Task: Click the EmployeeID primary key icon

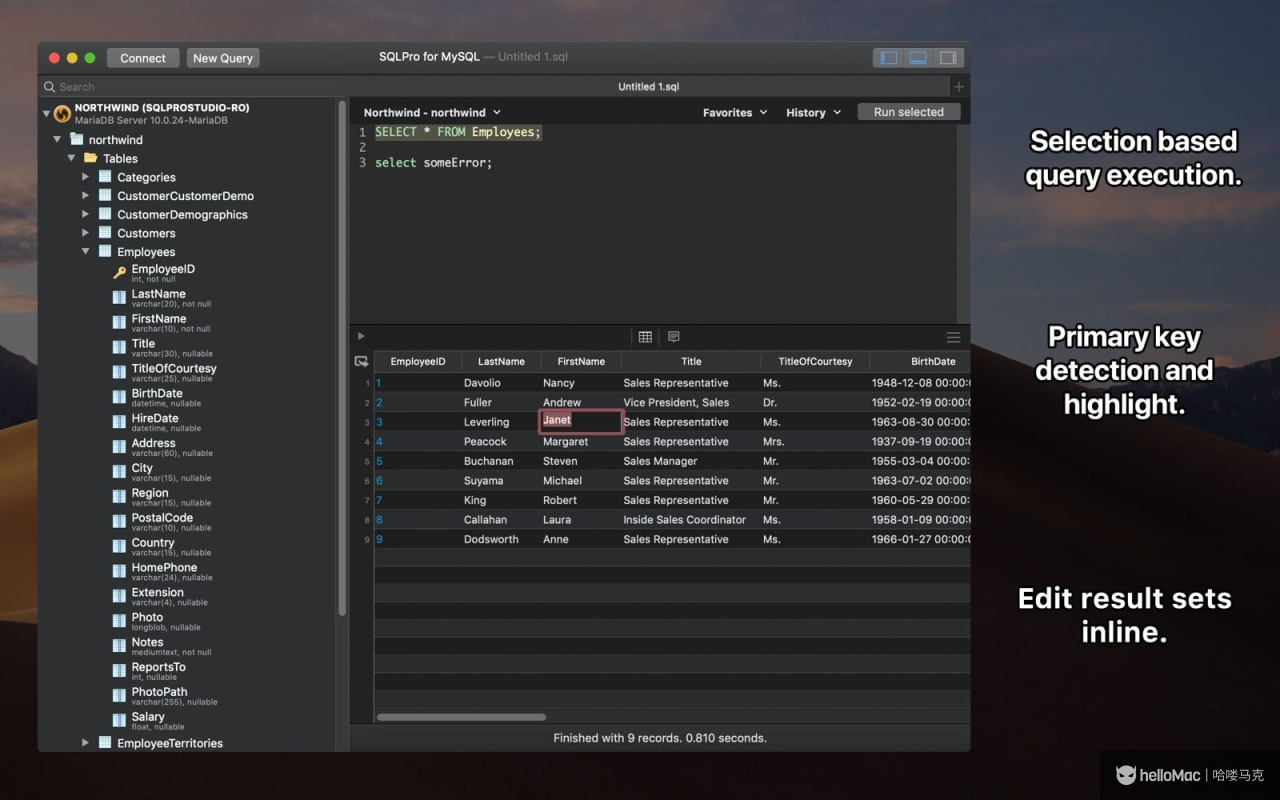Action: (119, 272)
